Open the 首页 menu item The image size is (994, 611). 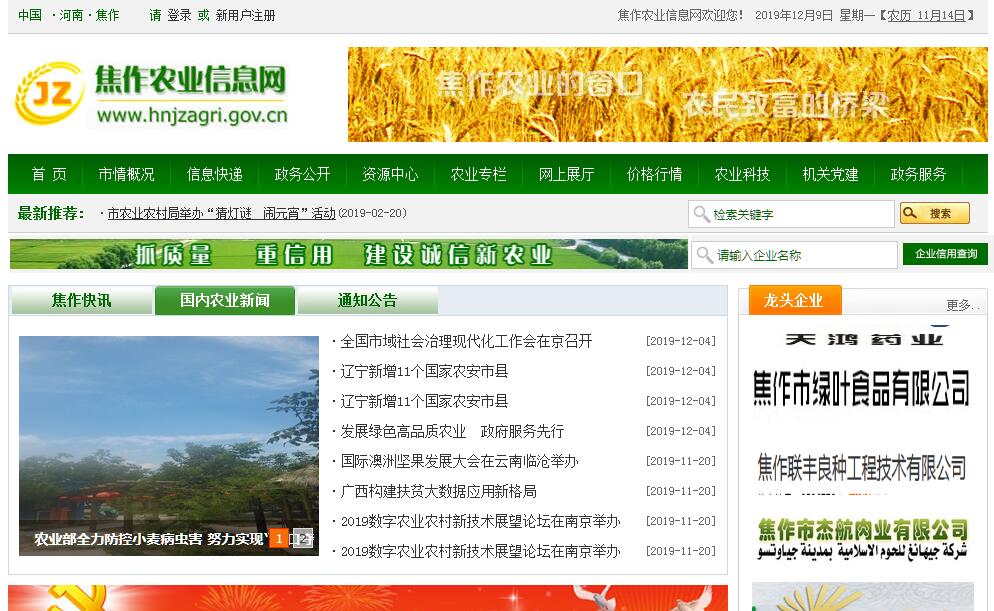click(x=49, y=174)
